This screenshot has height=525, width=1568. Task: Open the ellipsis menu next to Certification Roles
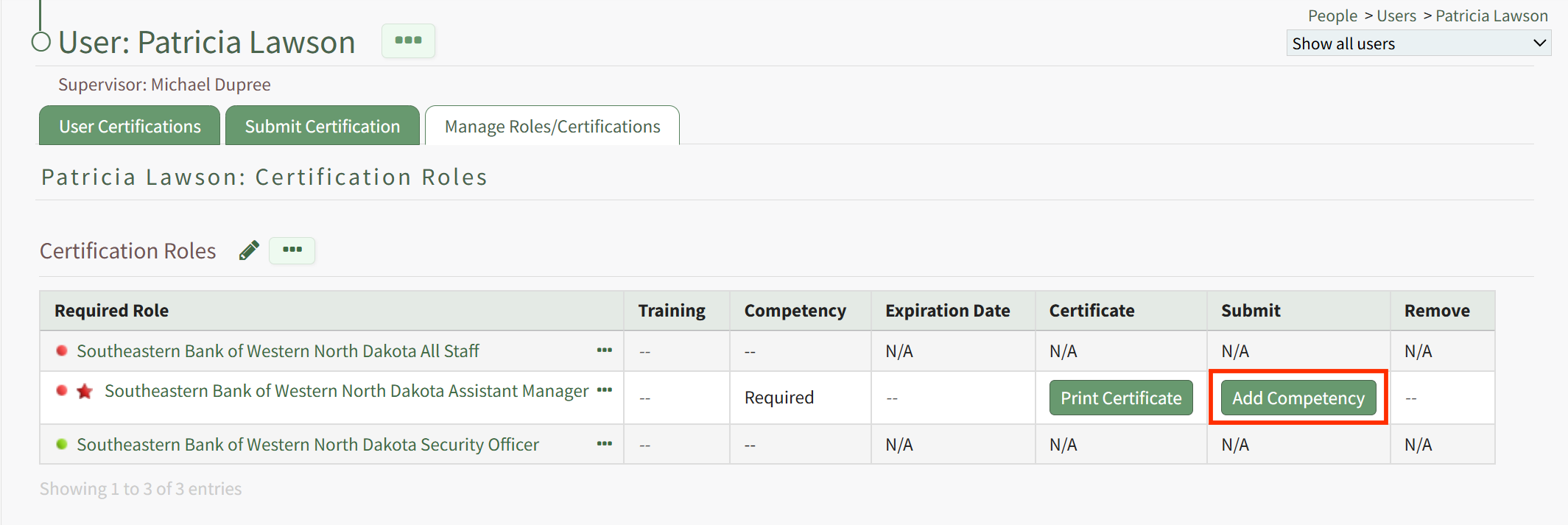pos(292,250)
